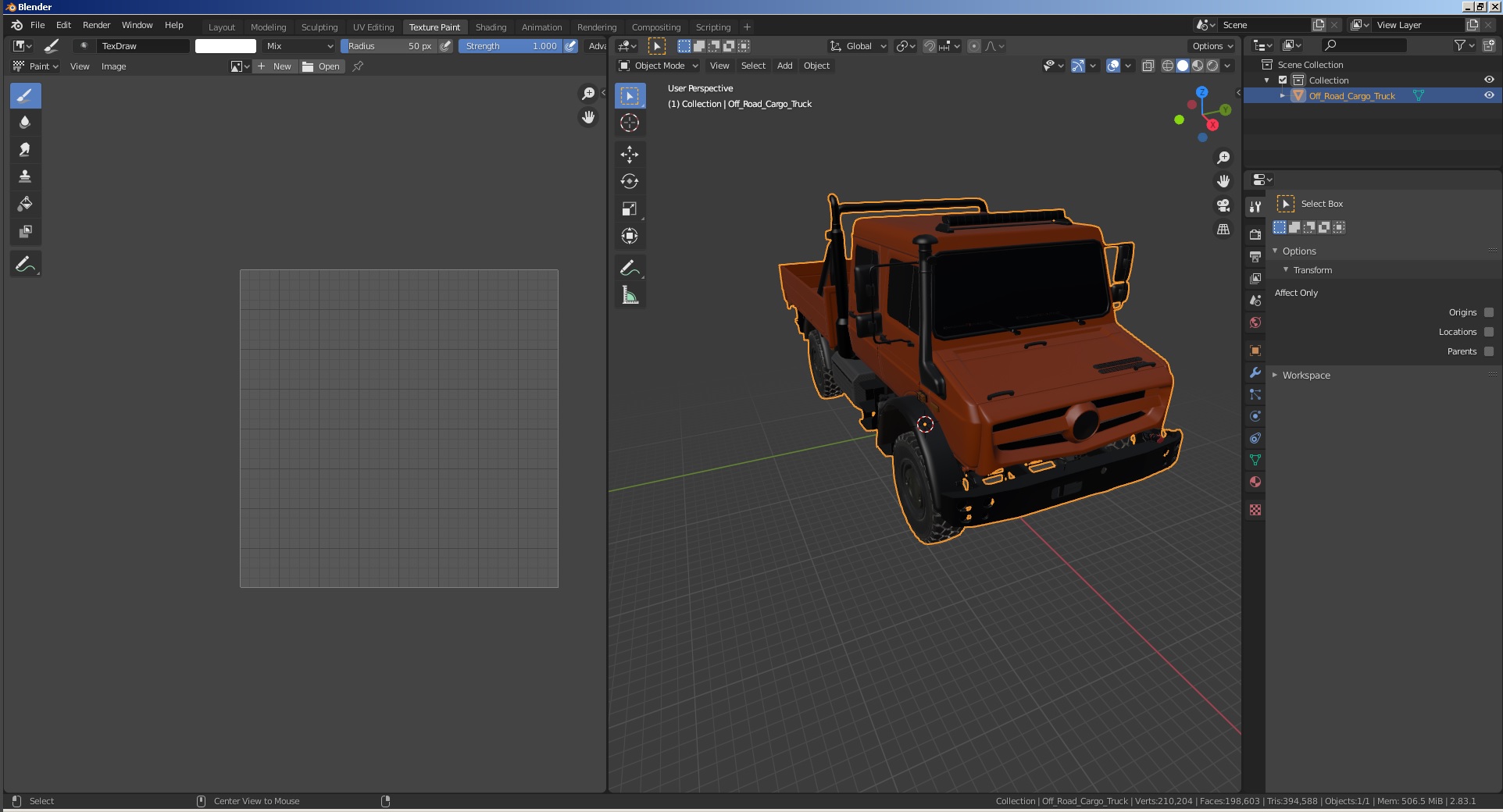Image resolution: width=1503 pixels, height=812 pixels.
Task: Activate the Rotate tool in viewport
Action: coord(630,181)
